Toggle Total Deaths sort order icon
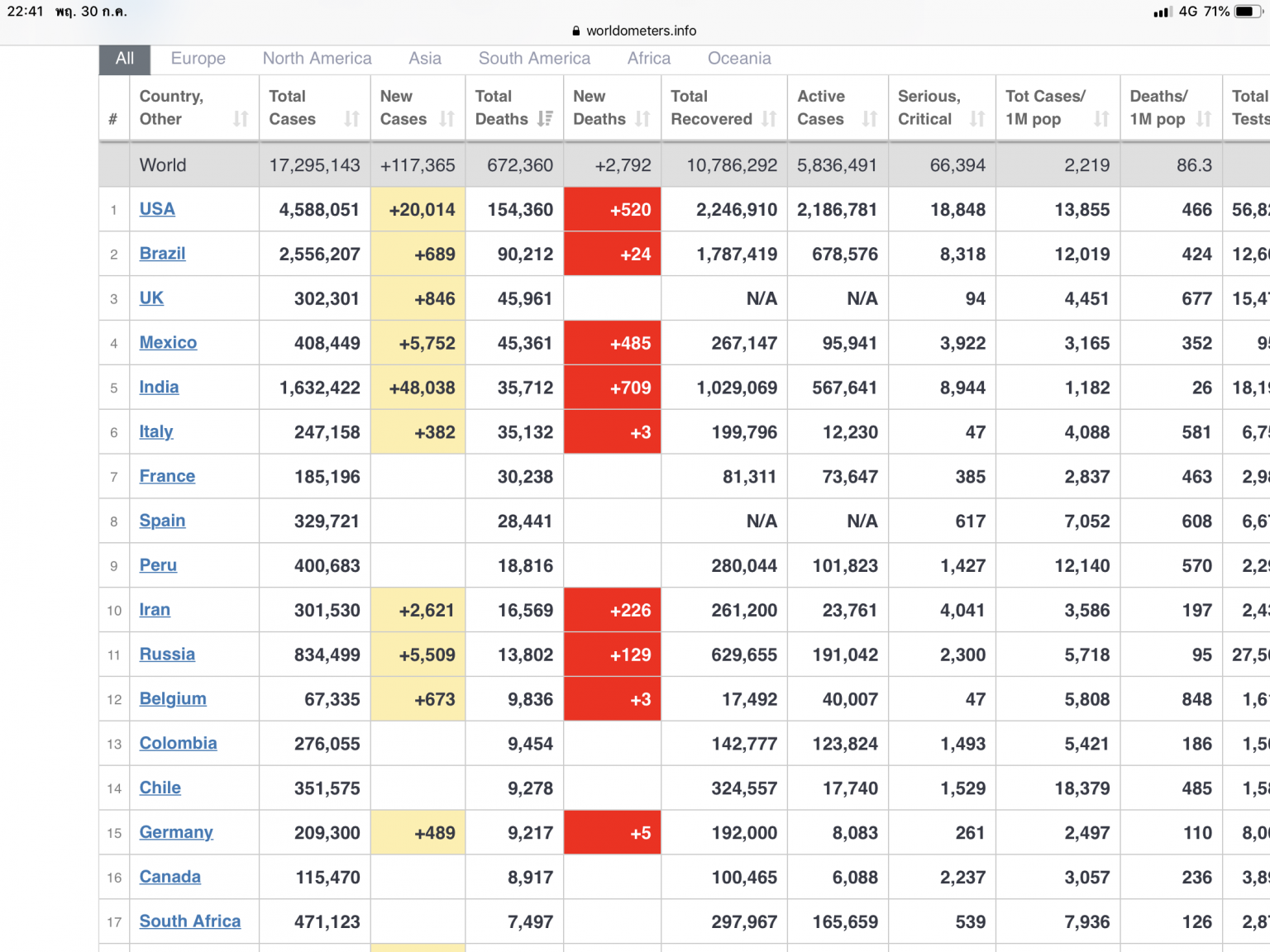Image resolution: width=1270 pixels, height=952 pixels. click(x=545, y=119)
